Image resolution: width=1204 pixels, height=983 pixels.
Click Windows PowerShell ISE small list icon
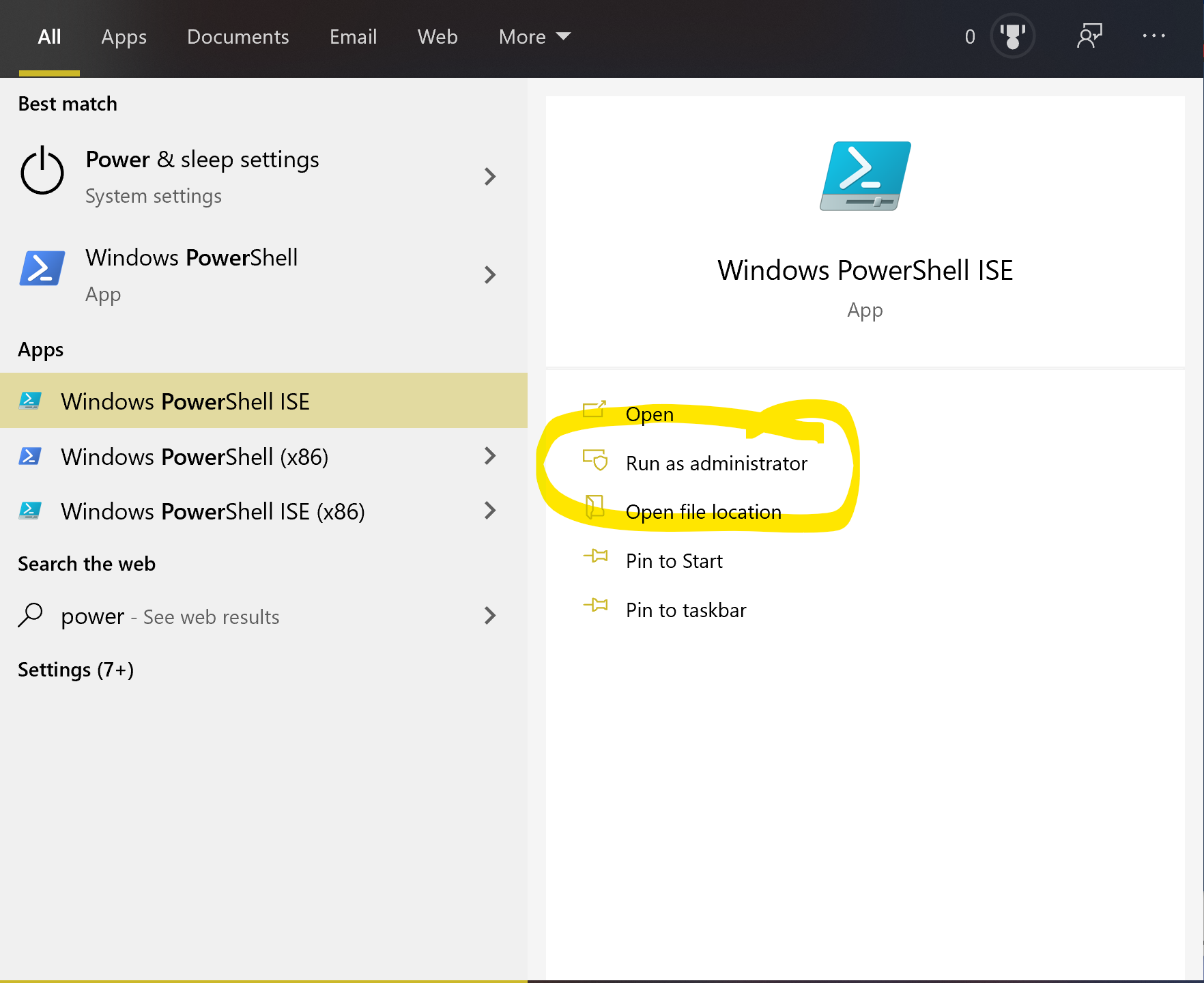[x=30, y=401]
